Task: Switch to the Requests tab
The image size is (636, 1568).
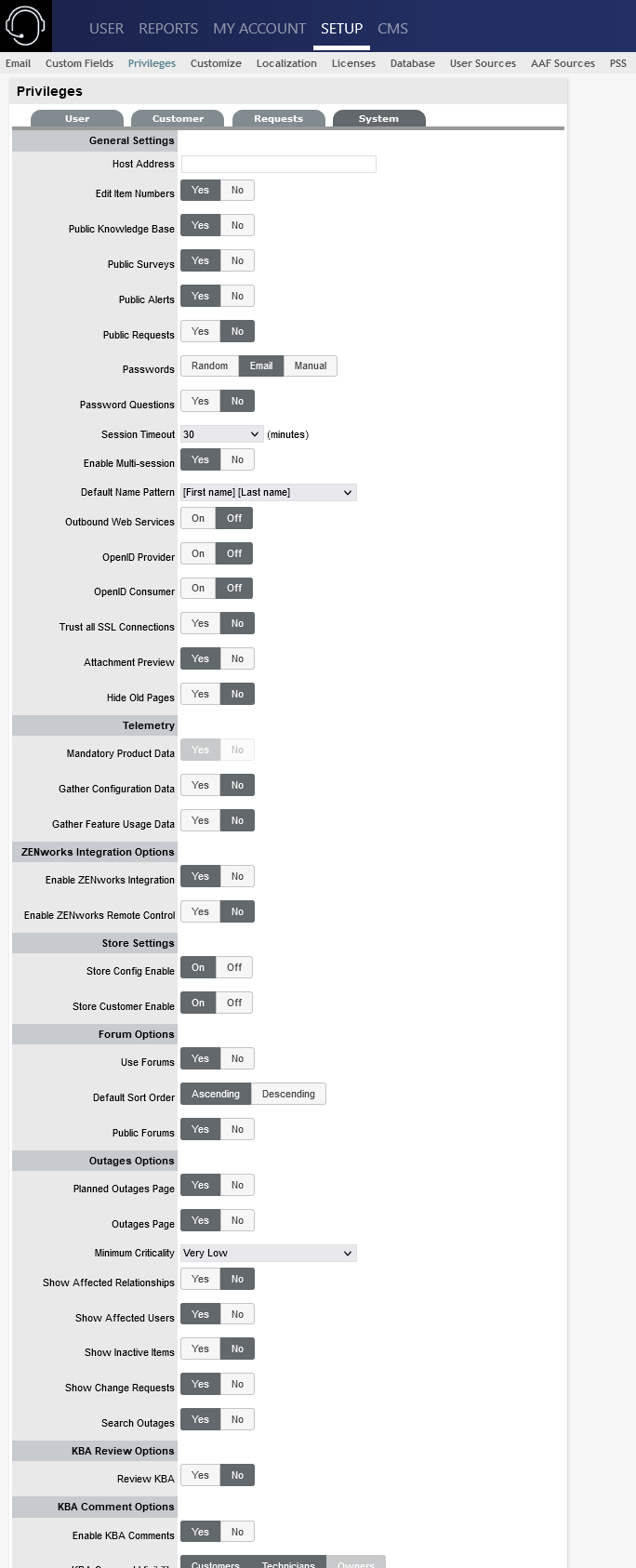Action: pyautogui.click(x=278, y=118)
